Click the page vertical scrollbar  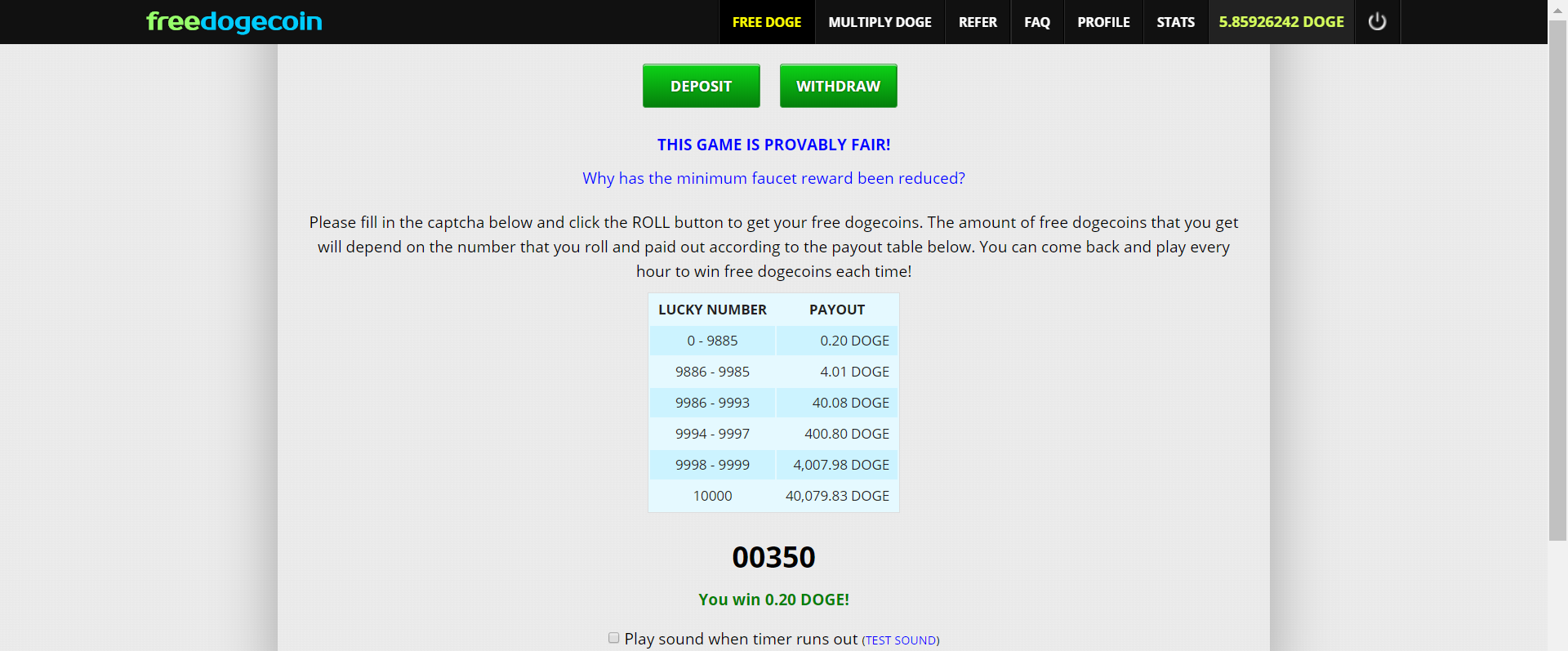click(x=1557, y=280)
